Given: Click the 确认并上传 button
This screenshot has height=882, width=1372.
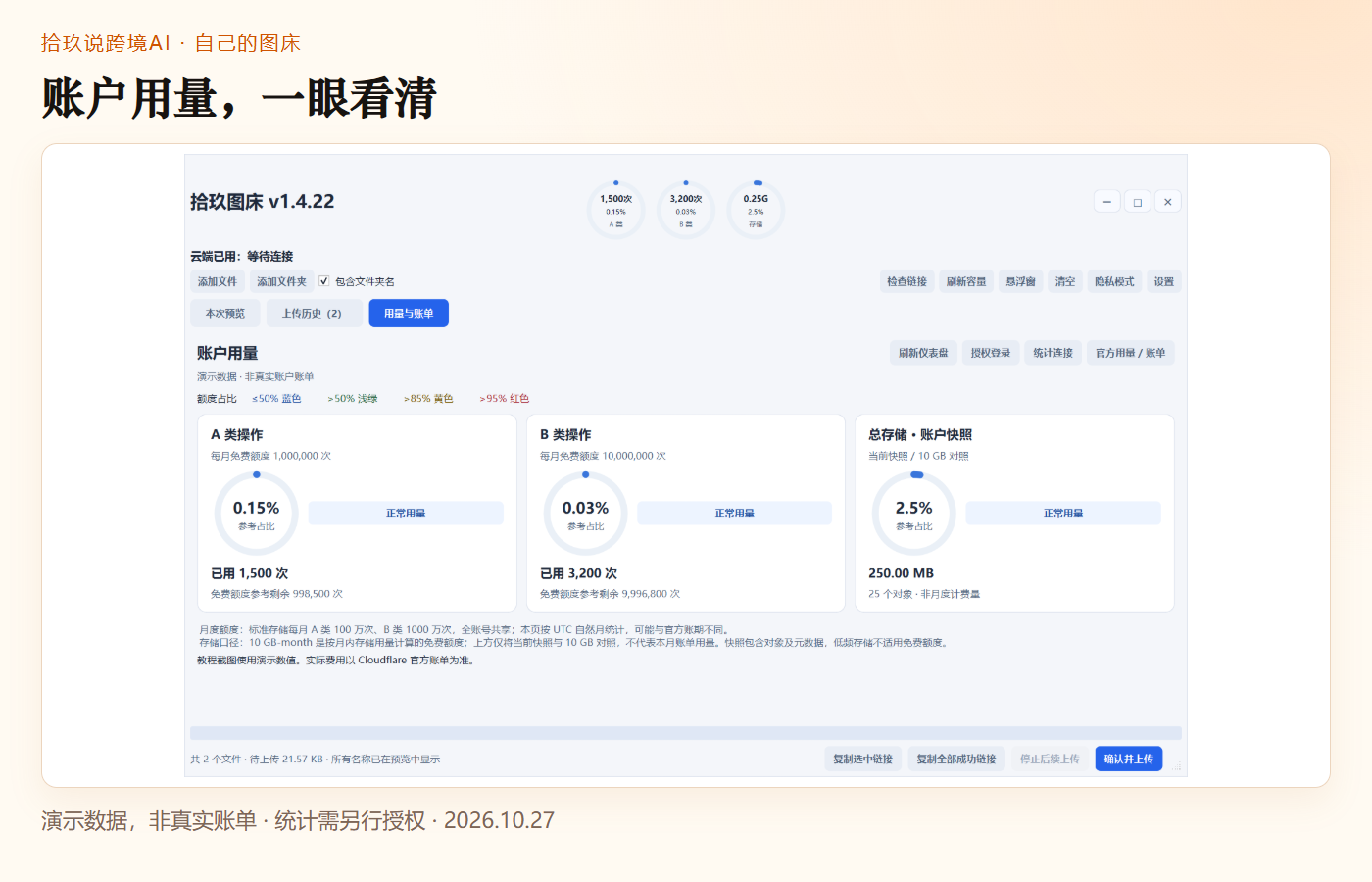Looking at the screenshot, I should coord(1129,759).
